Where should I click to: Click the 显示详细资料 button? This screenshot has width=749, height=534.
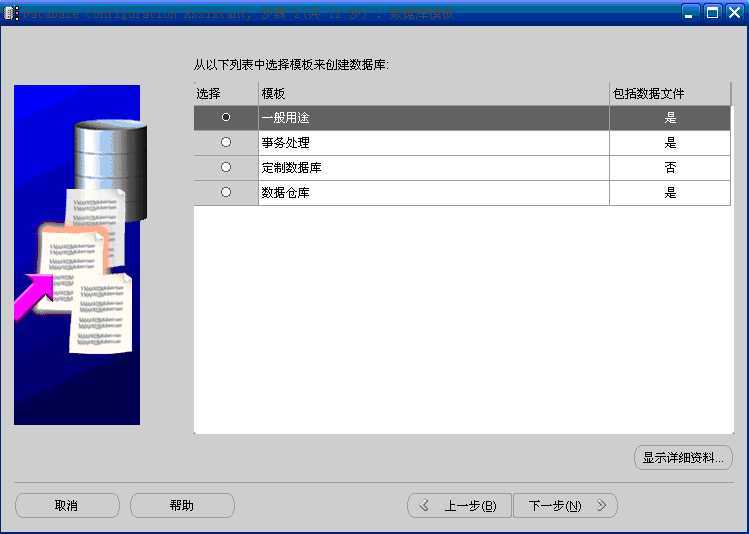pos(683,458)
